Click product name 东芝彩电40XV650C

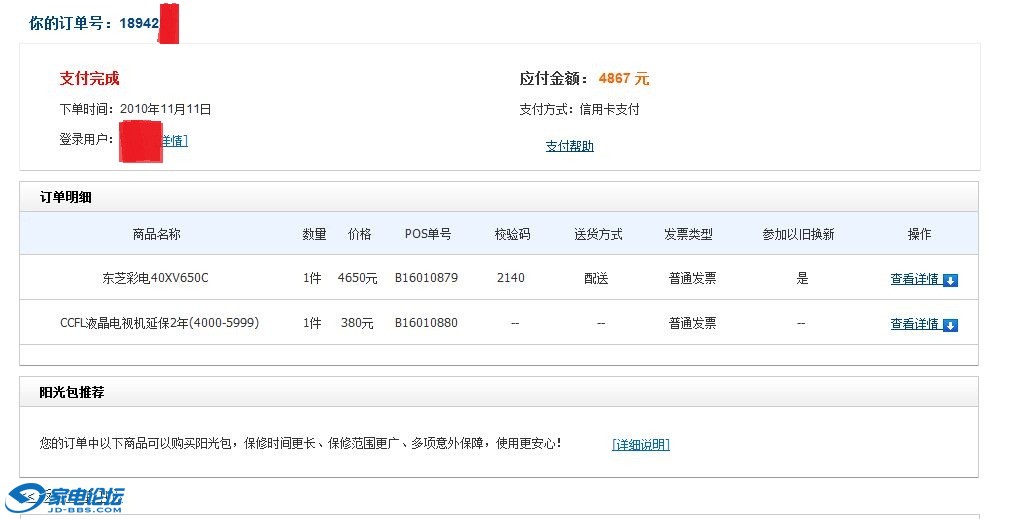155,278
